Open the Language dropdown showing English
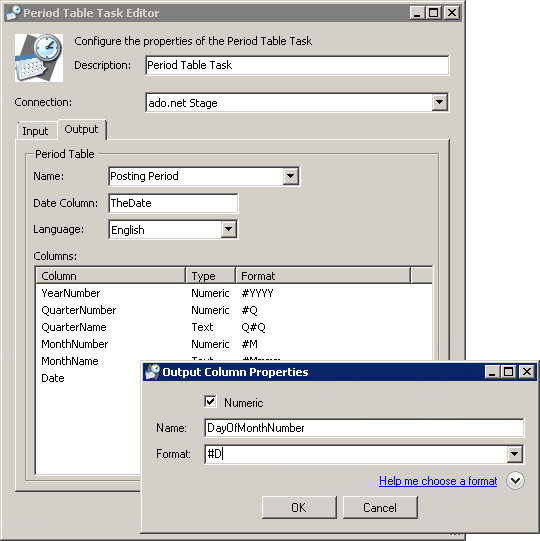Screen dimensions: 540x541 pyautogui.click(x=229, y=229)
